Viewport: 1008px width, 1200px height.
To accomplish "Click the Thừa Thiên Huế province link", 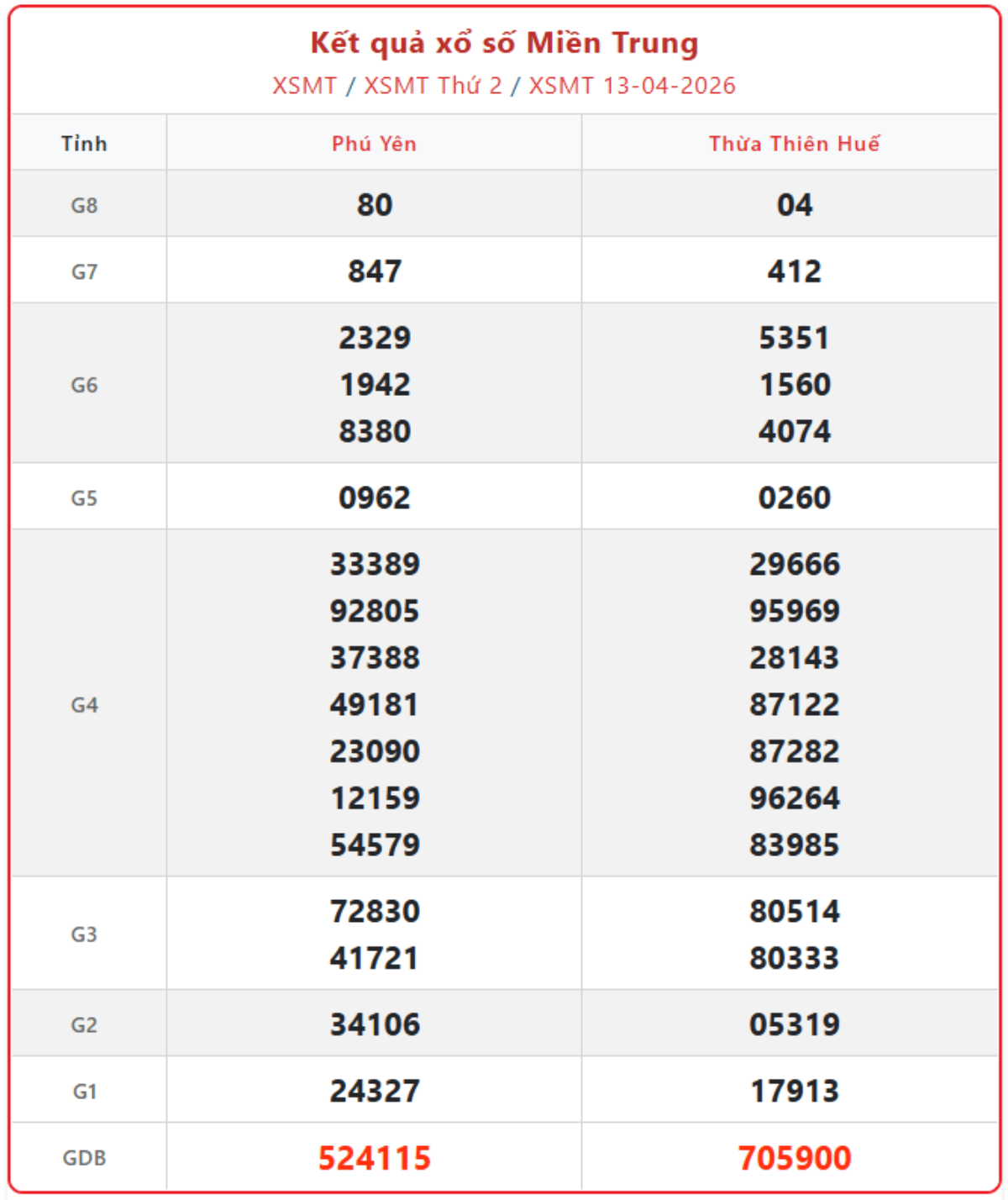I will [794, 144].
